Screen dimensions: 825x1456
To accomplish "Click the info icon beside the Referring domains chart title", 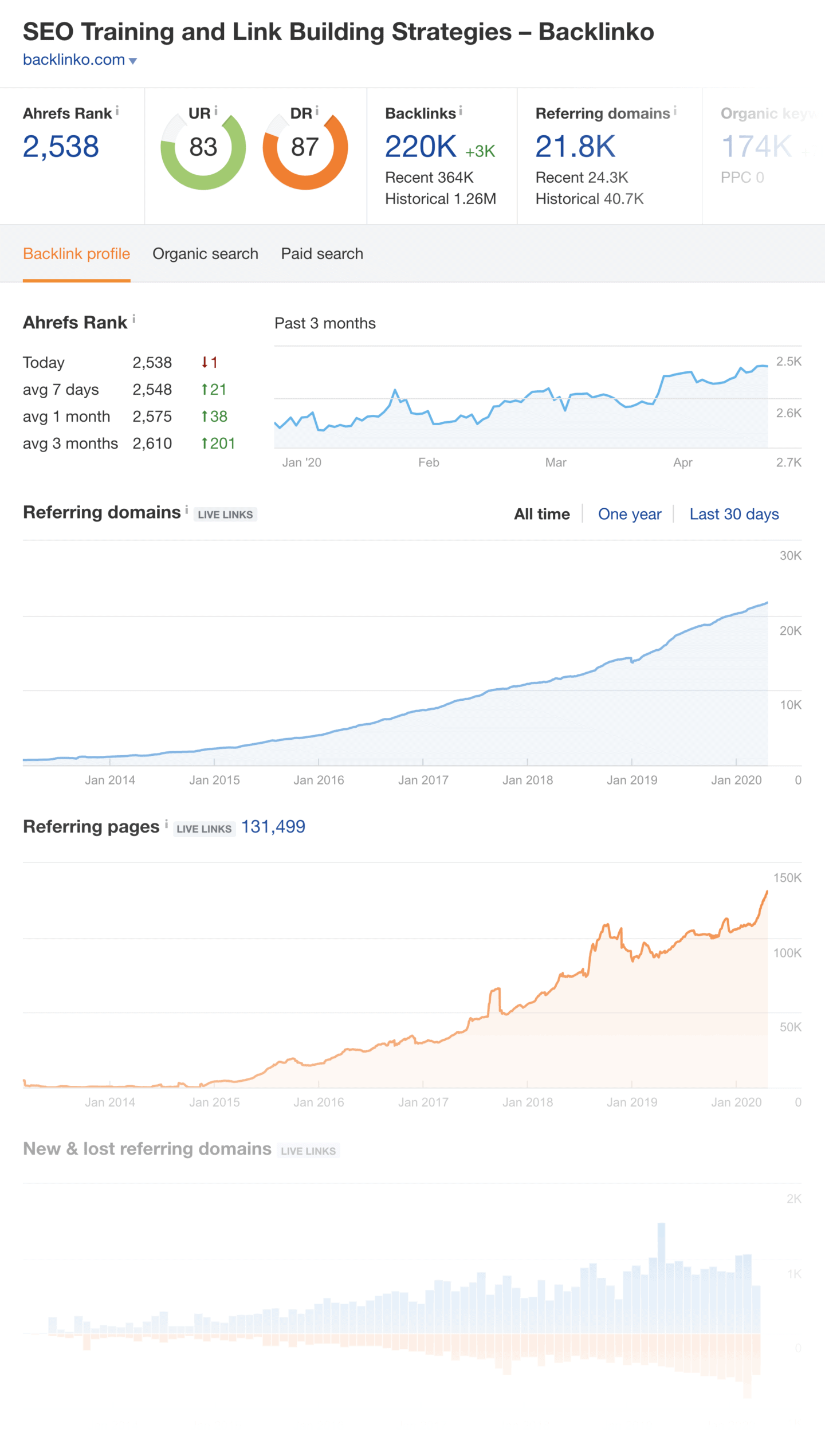I will (187, 508).
